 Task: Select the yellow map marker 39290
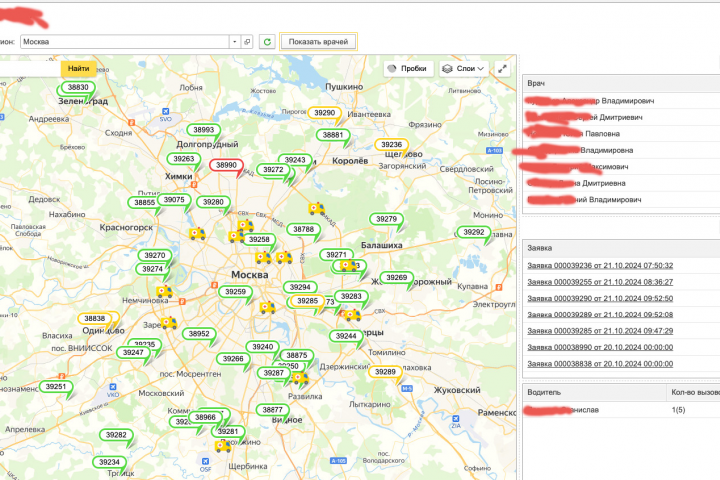tap(324, 113)
